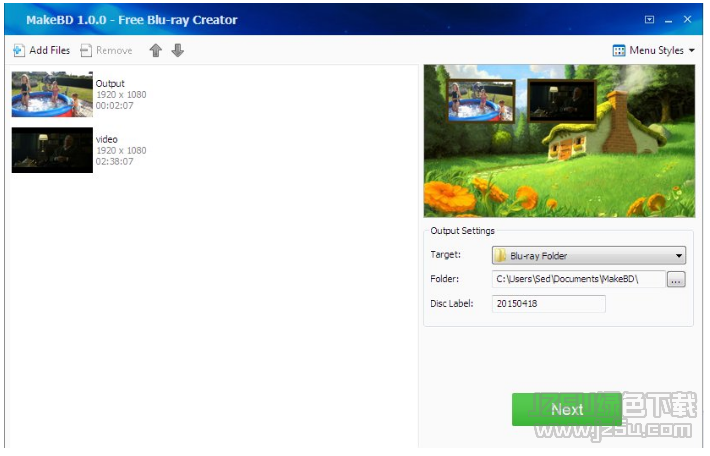Click the Remove toolbar button
Image resolution: width=710 pixels, height=456 pixels.
[106, 50]
